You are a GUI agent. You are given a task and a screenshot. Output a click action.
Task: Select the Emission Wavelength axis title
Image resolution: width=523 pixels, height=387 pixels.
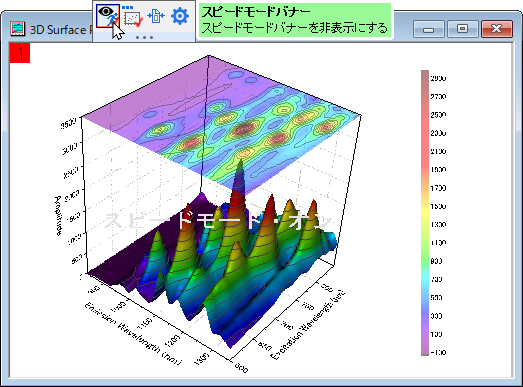point(133,334)
